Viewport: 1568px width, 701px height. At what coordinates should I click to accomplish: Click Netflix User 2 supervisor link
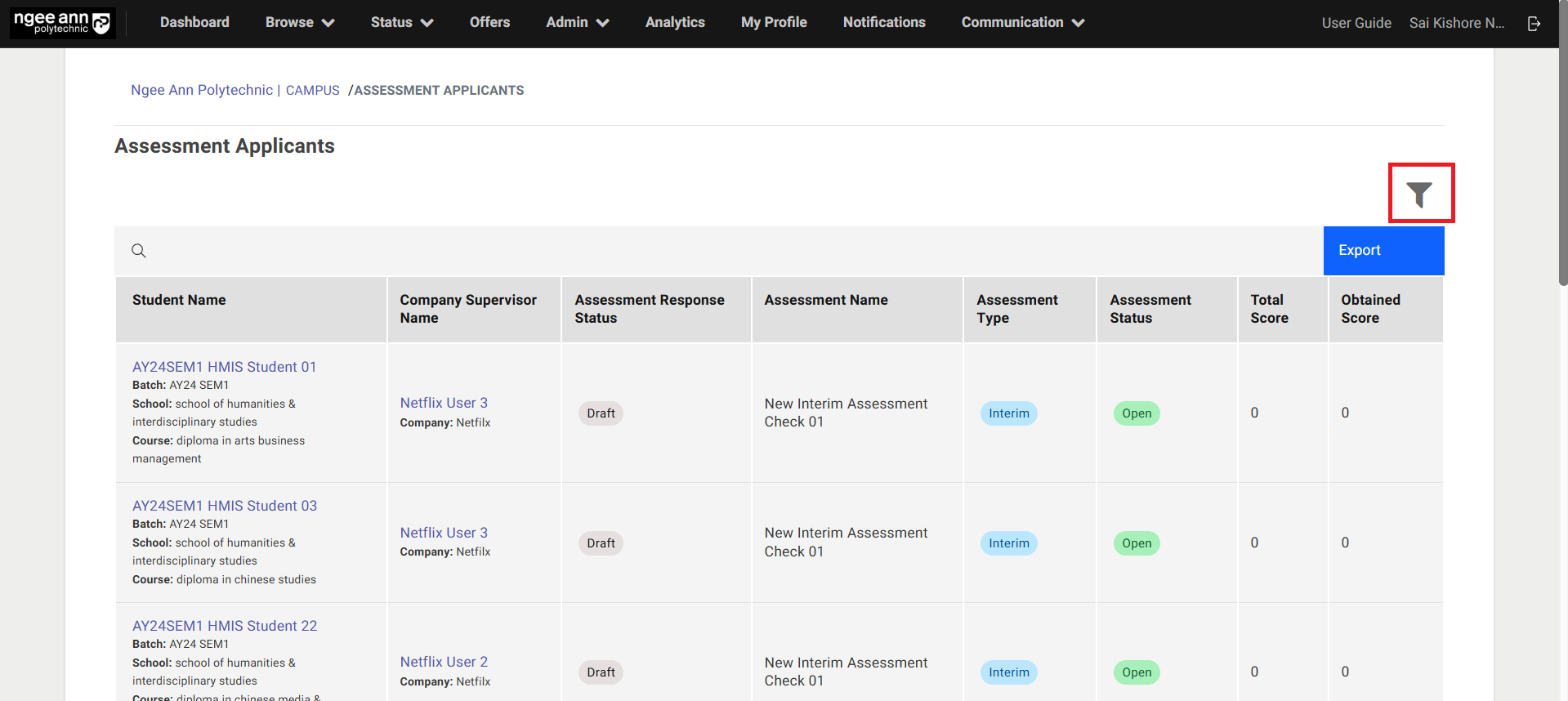click(x=444, y=662)
